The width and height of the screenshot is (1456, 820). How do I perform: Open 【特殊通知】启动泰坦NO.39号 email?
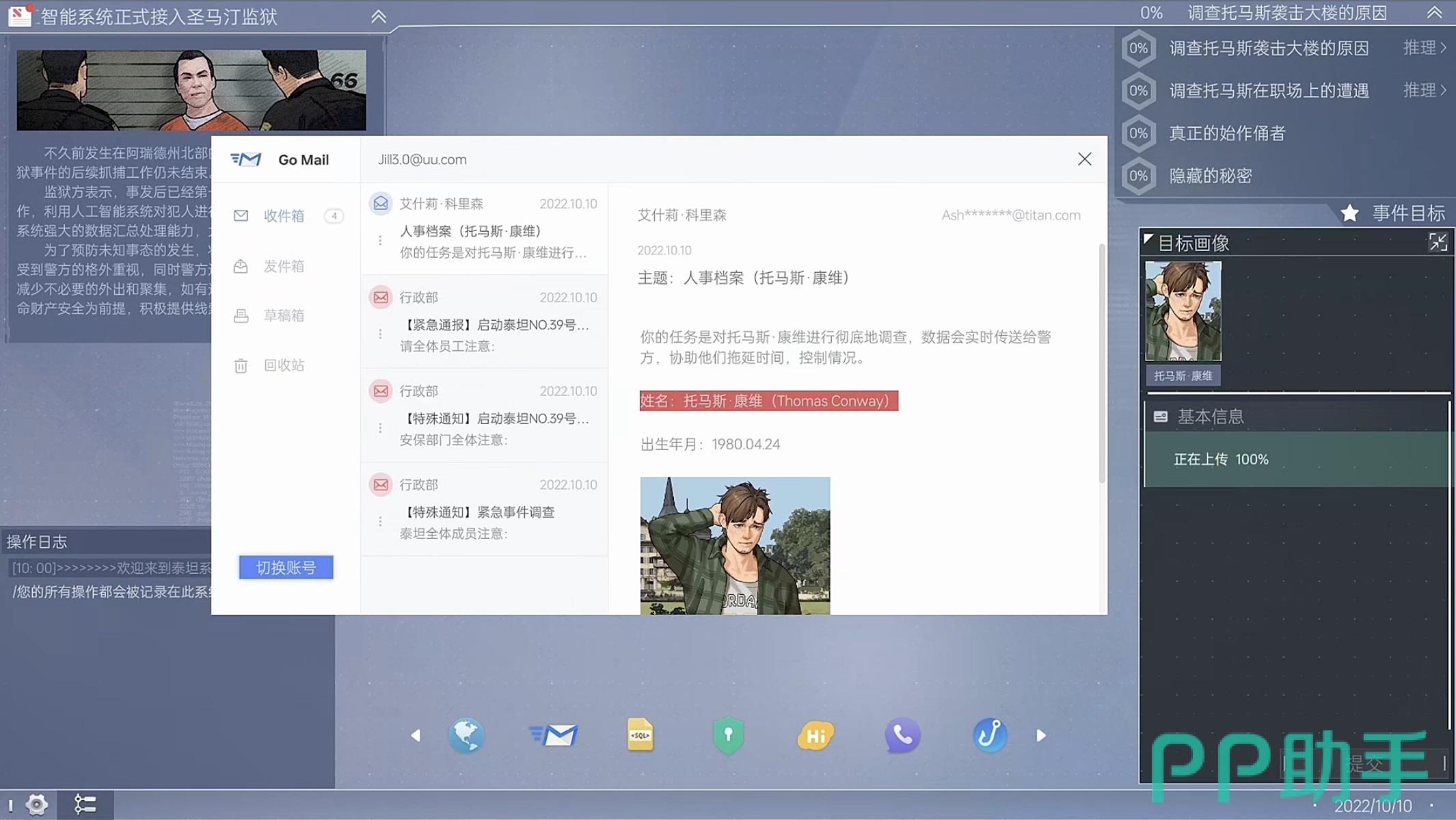pos(484,416)
